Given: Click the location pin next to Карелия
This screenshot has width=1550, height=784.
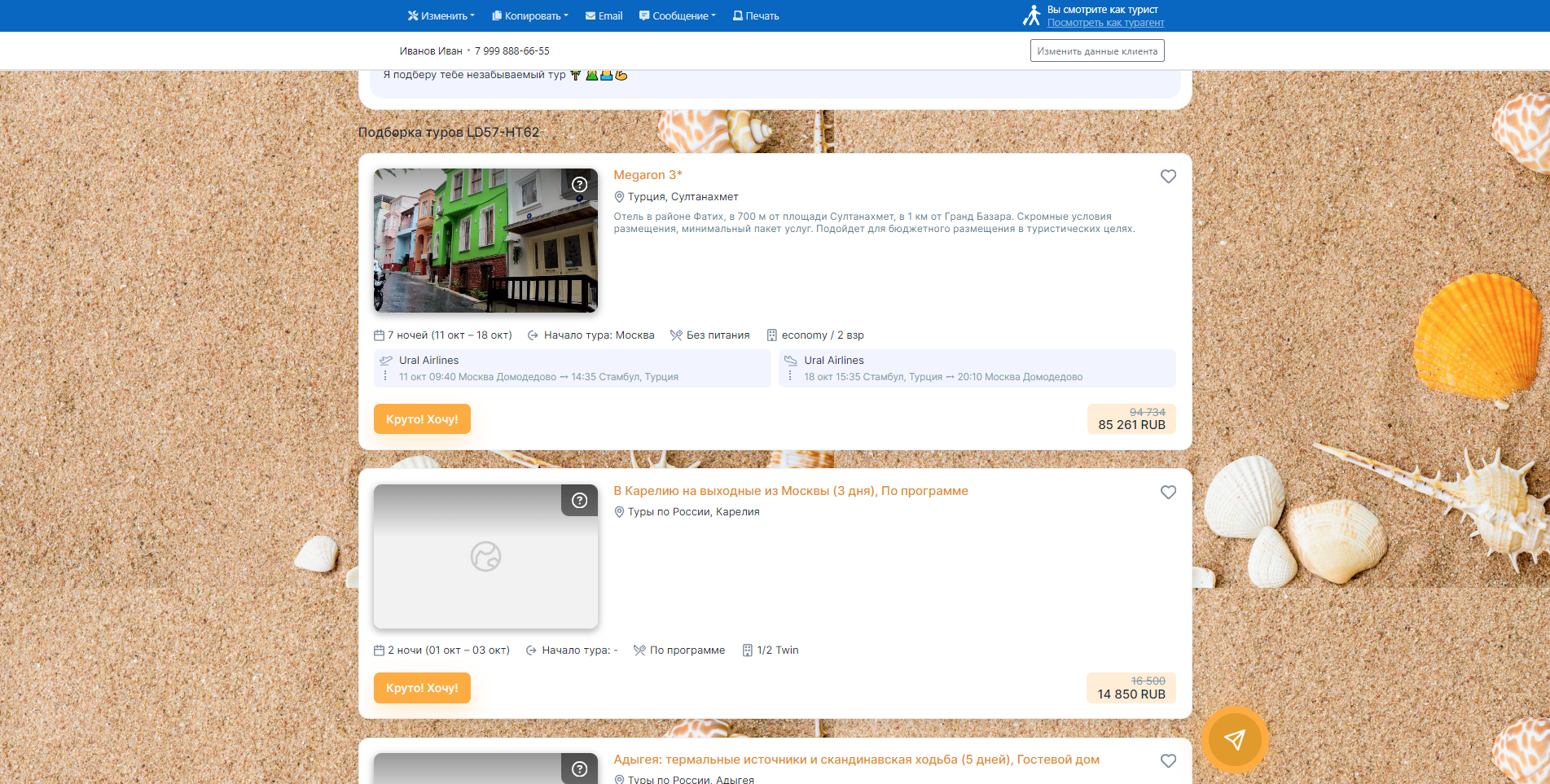Looking at the screenshot, I should coord(619,512).
